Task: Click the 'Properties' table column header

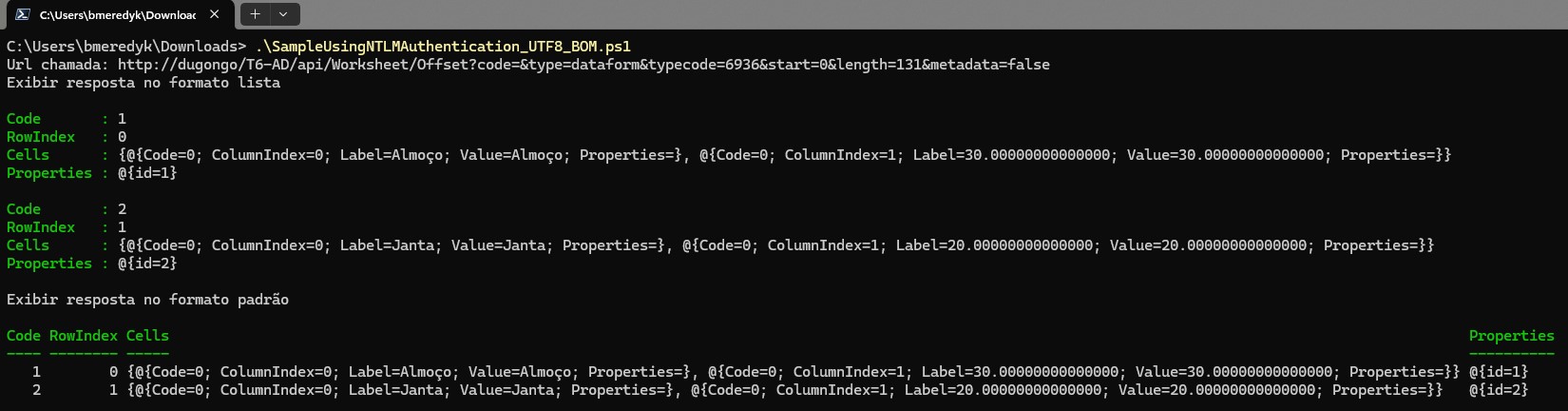Action: click(1511, 336)
